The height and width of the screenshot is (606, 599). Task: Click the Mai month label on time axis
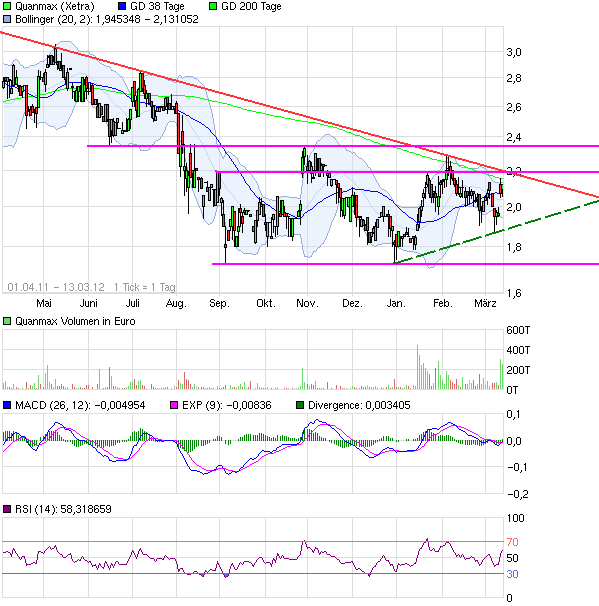44,303
